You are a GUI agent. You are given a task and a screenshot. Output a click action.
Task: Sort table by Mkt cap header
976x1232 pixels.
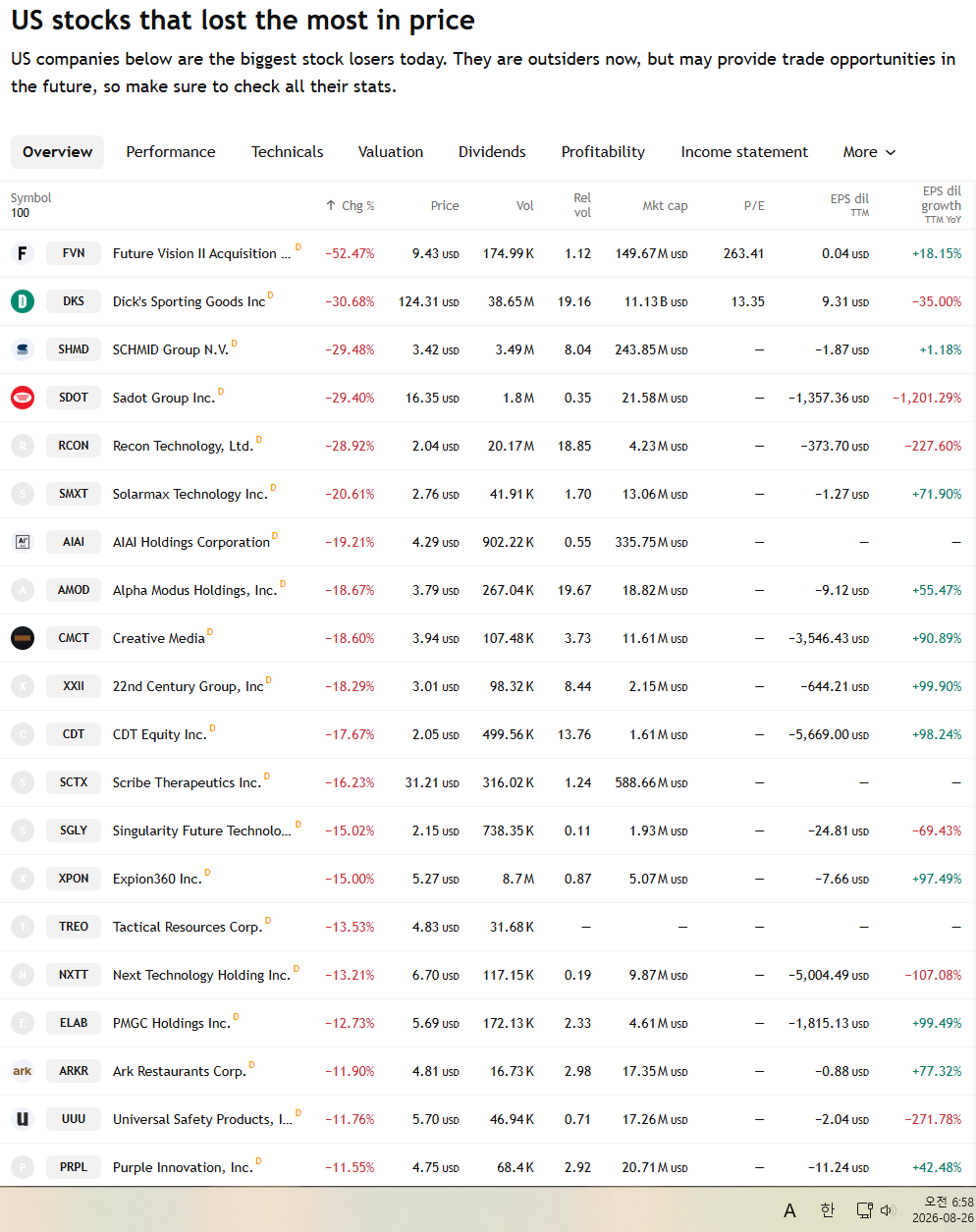pyautogui.click(x=665, y=206)
